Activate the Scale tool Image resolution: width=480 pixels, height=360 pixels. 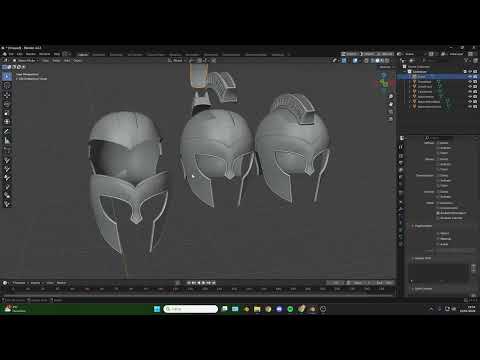click(7, 113)
